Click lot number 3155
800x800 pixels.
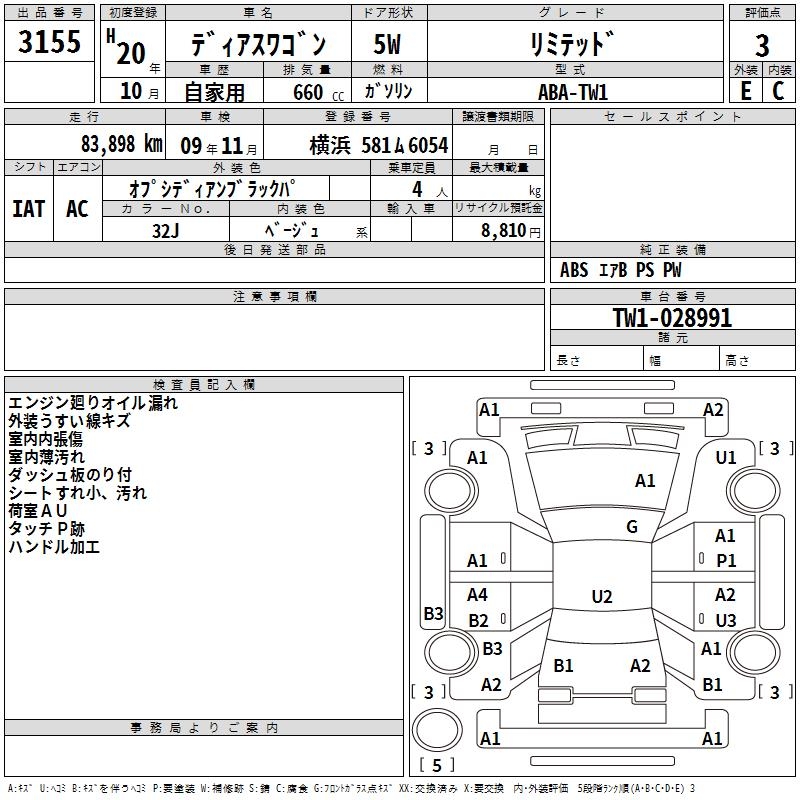point(50,43)
